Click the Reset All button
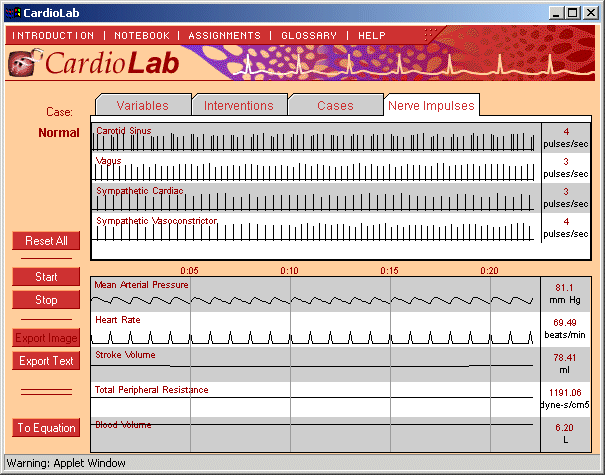This screenshot has height=475, width=605. pos(46,241)
